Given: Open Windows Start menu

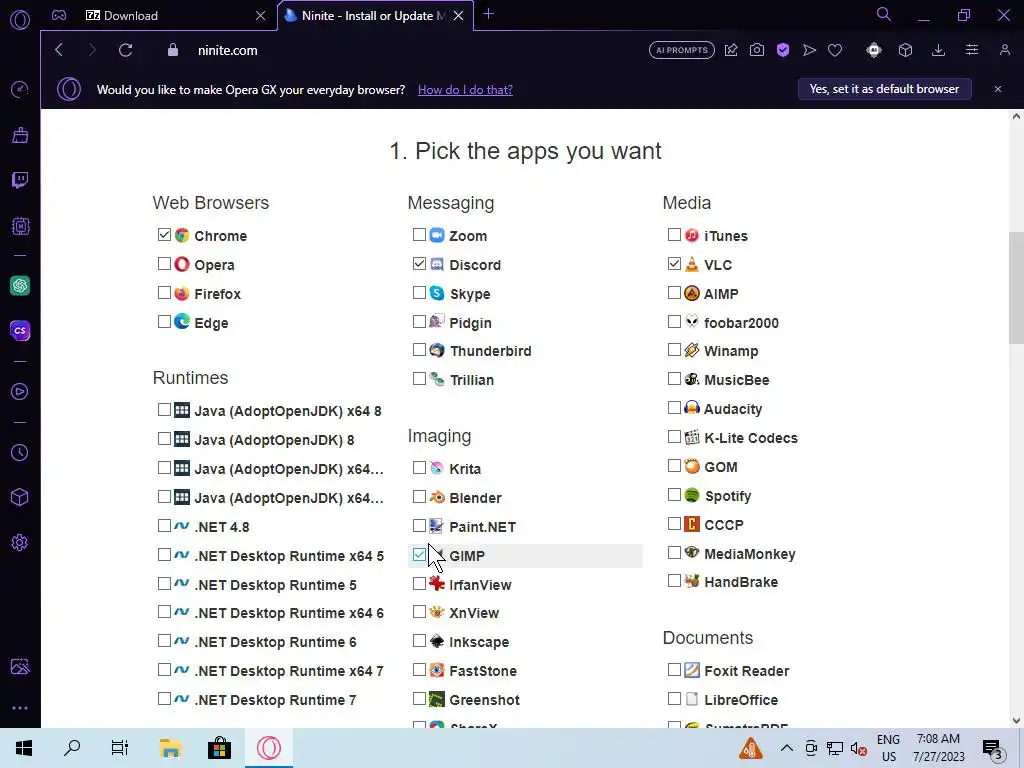Looking at the screenshot, I should [x=24, y=748].
